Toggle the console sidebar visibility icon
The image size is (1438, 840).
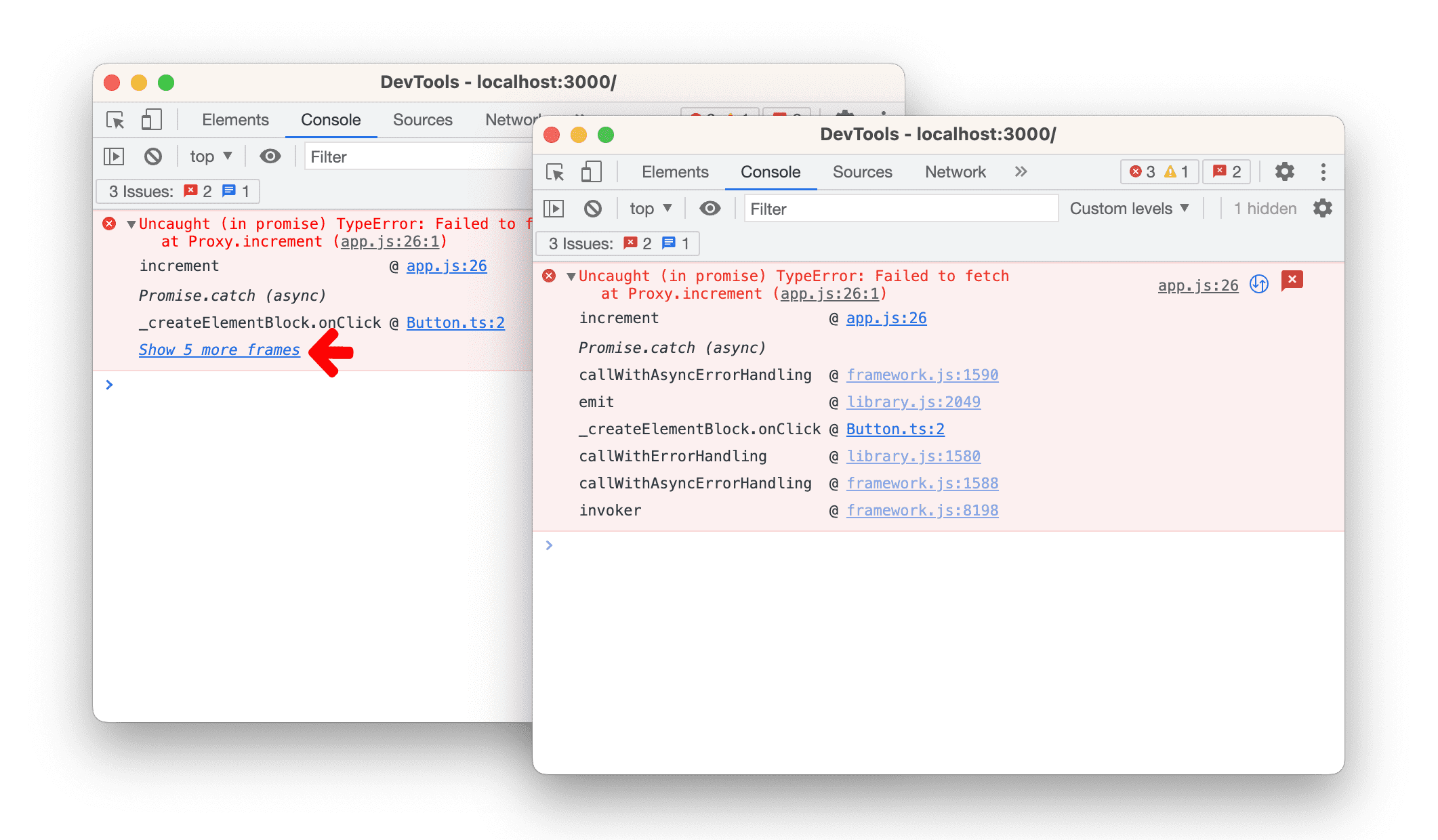pyautogui.click(x=556, y=207)
